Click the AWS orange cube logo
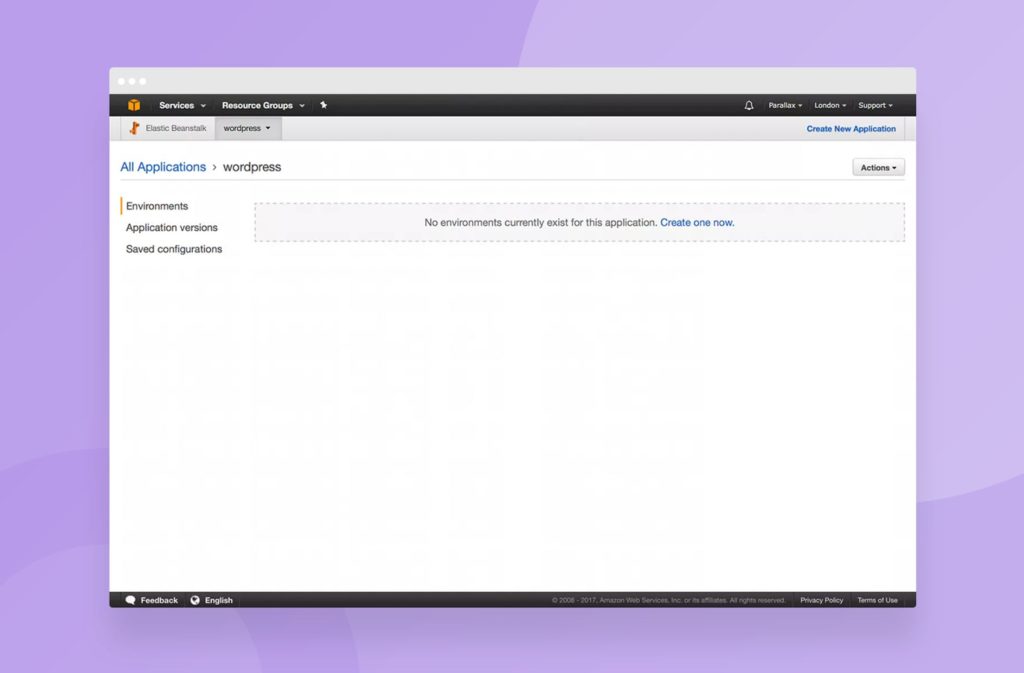 pos(134,105)
